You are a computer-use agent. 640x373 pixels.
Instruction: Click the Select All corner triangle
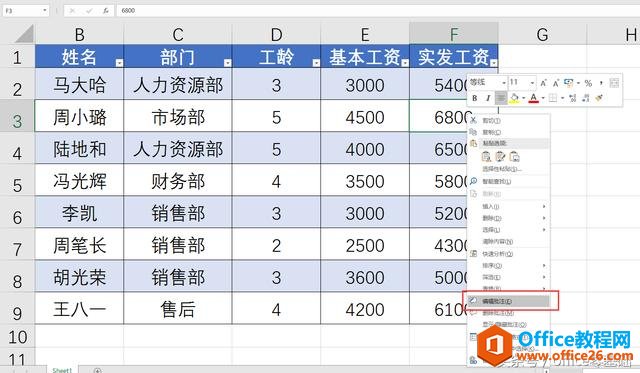[x=24, y=34]
